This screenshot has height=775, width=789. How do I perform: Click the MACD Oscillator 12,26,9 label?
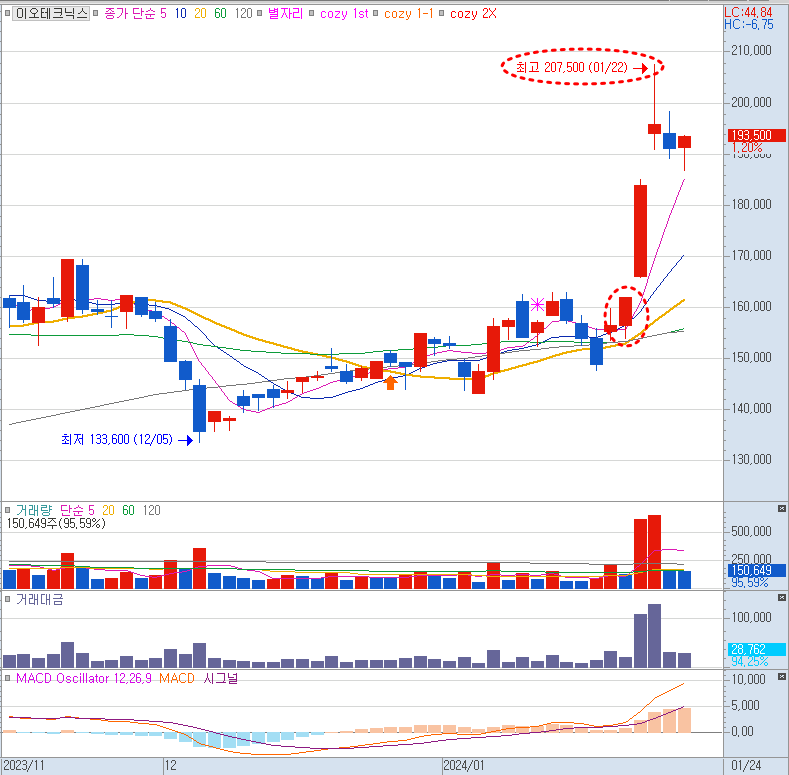84,679
